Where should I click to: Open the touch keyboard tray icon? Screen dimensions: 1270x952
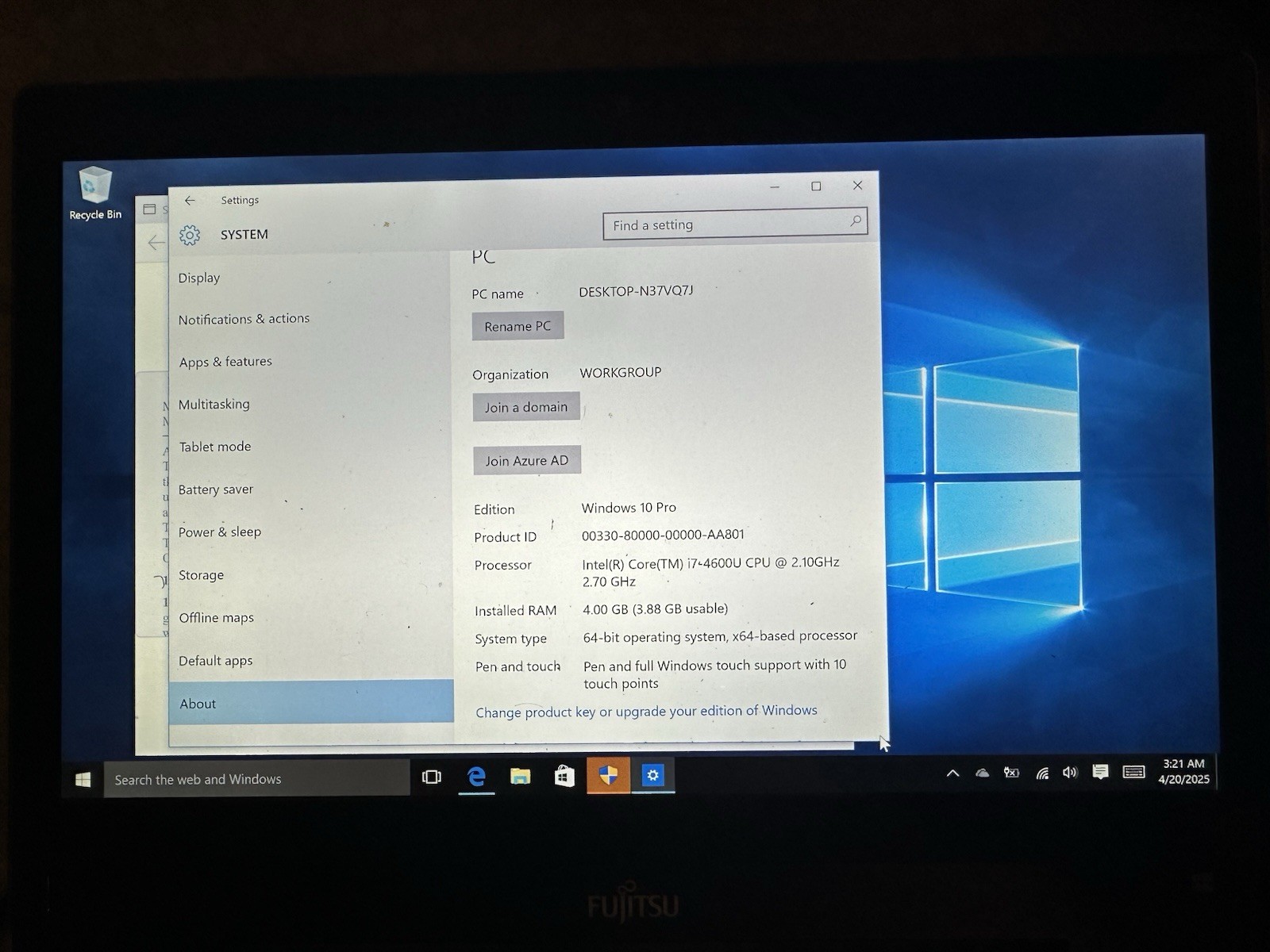(1133, 772)
